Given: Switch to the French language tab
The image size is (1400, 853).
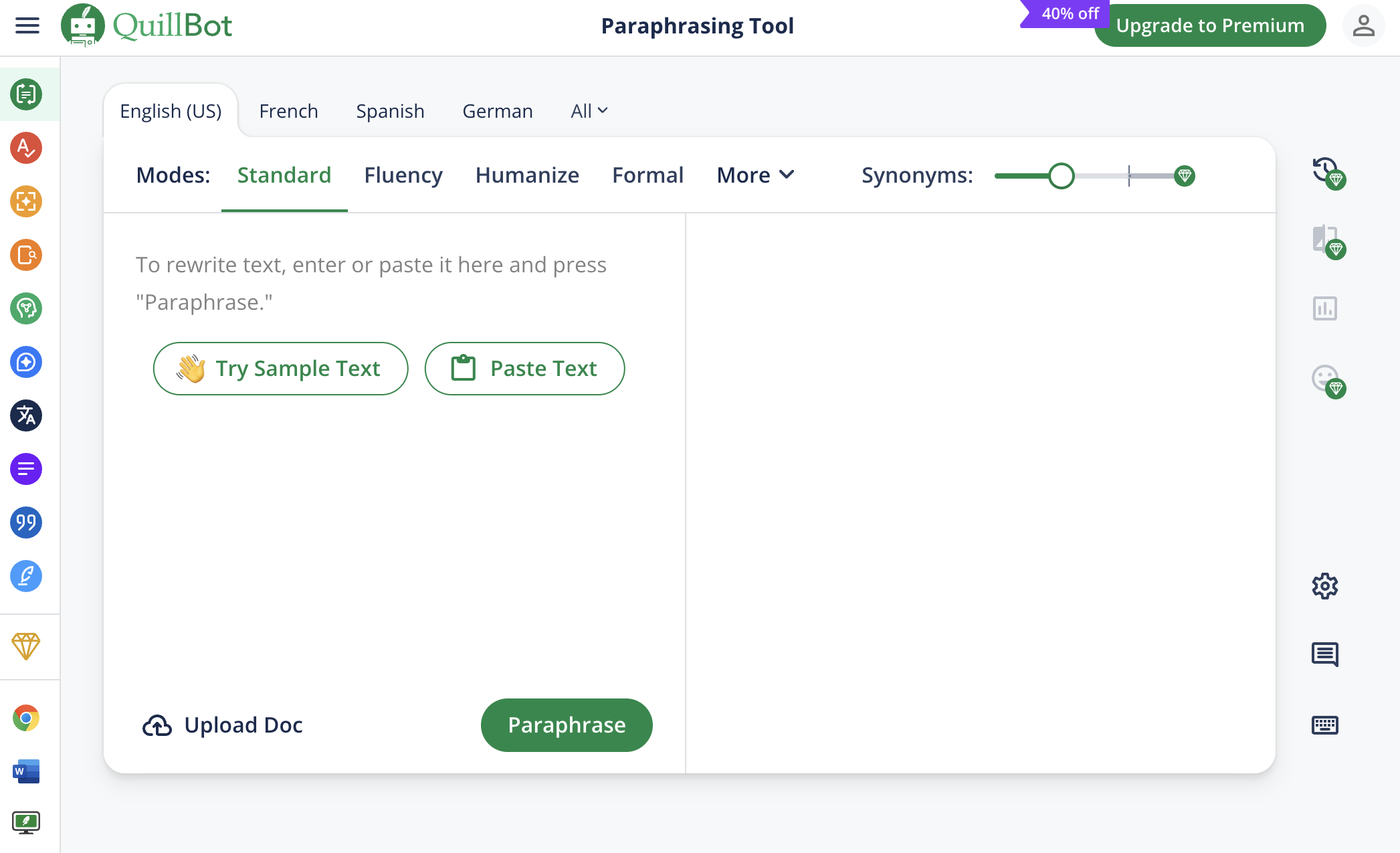Looking at the screenshot, I should click(288, 110).
